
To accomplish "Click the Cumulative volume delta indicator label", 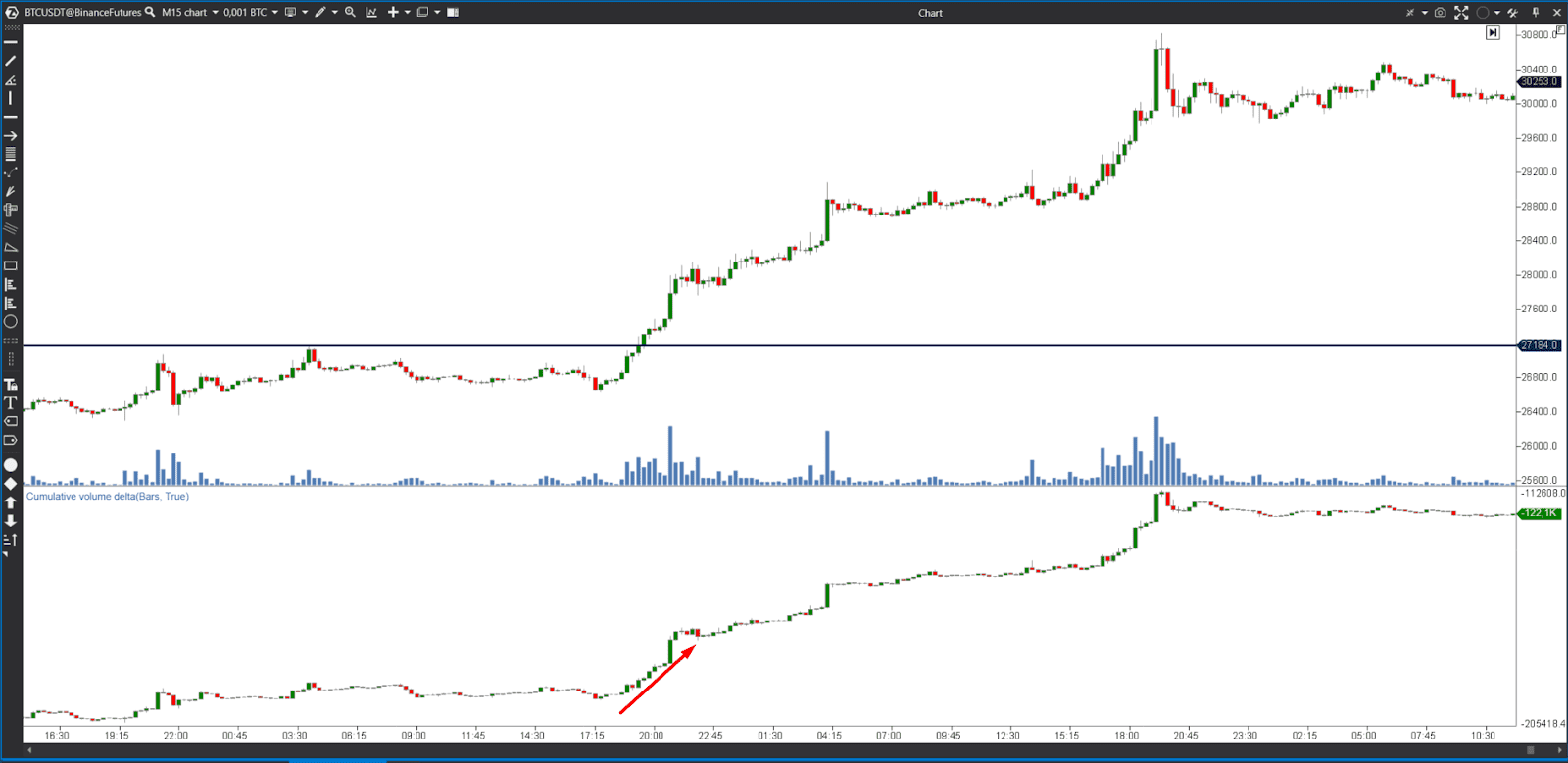I will click(x=108, y=497).
